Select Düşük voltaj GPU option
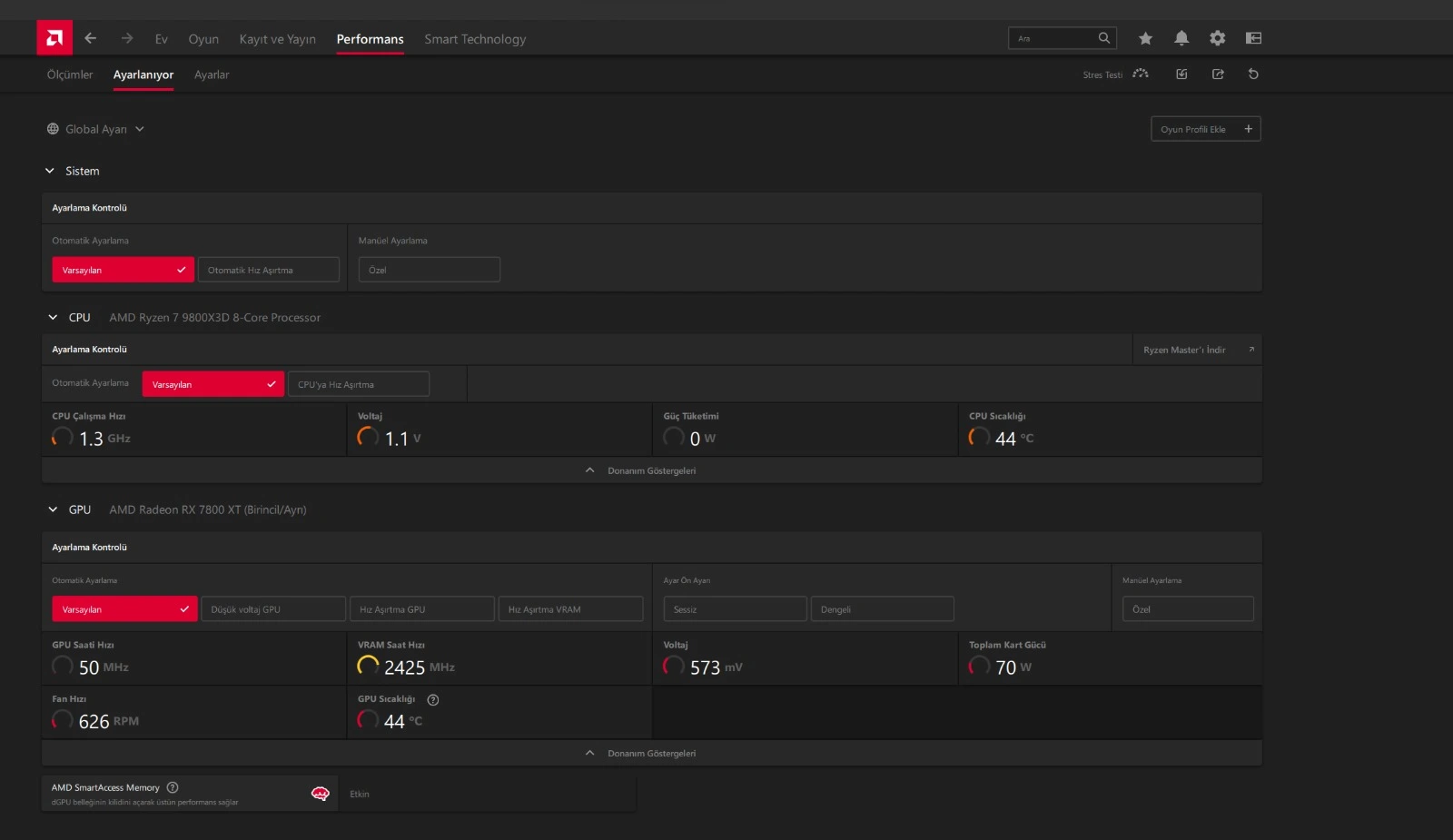This screenshot has height=840, width=1453. [273, 609]
